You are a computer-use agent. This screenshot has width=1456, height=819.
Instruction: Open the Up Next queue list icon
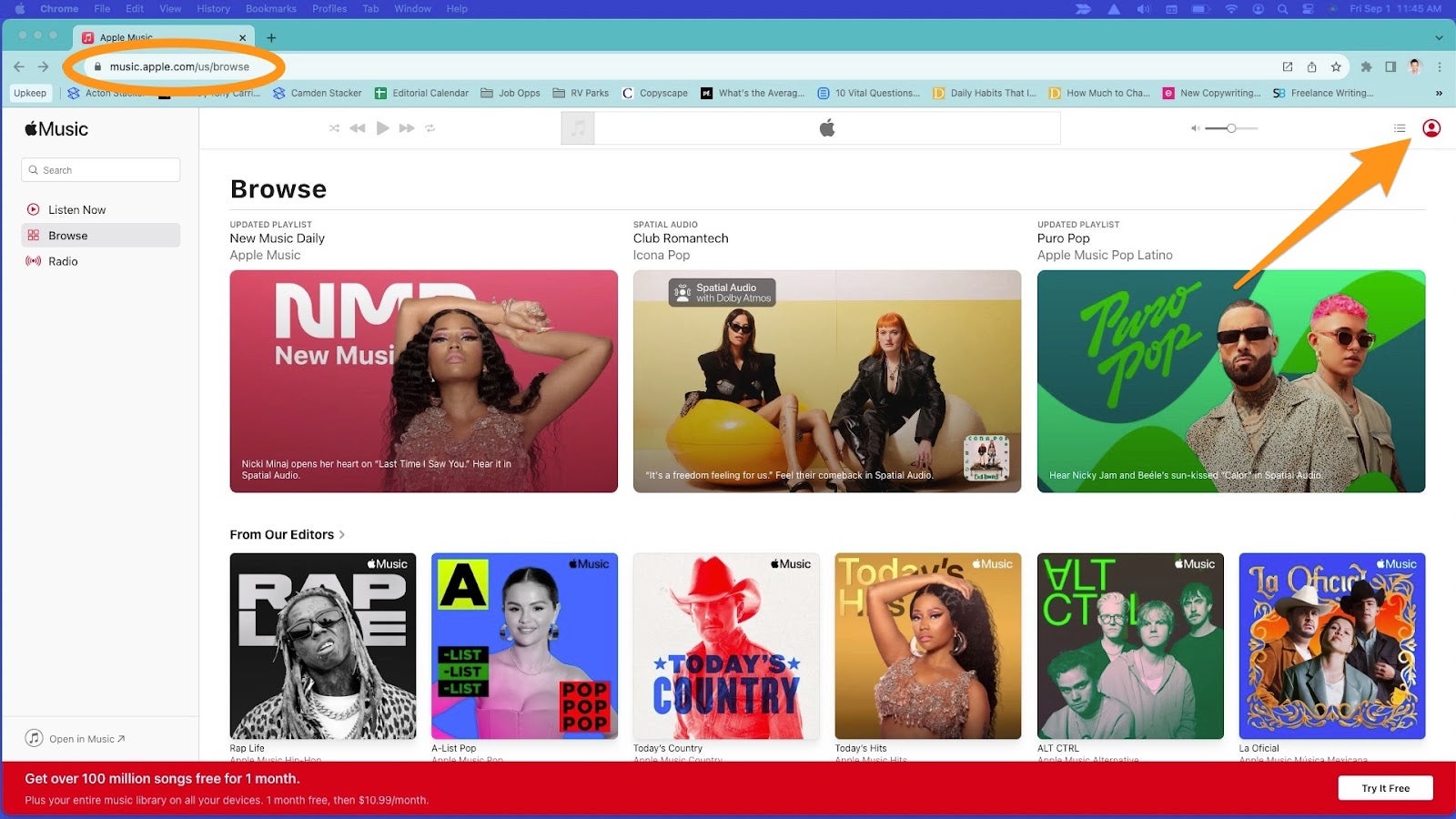point(1400,128)
